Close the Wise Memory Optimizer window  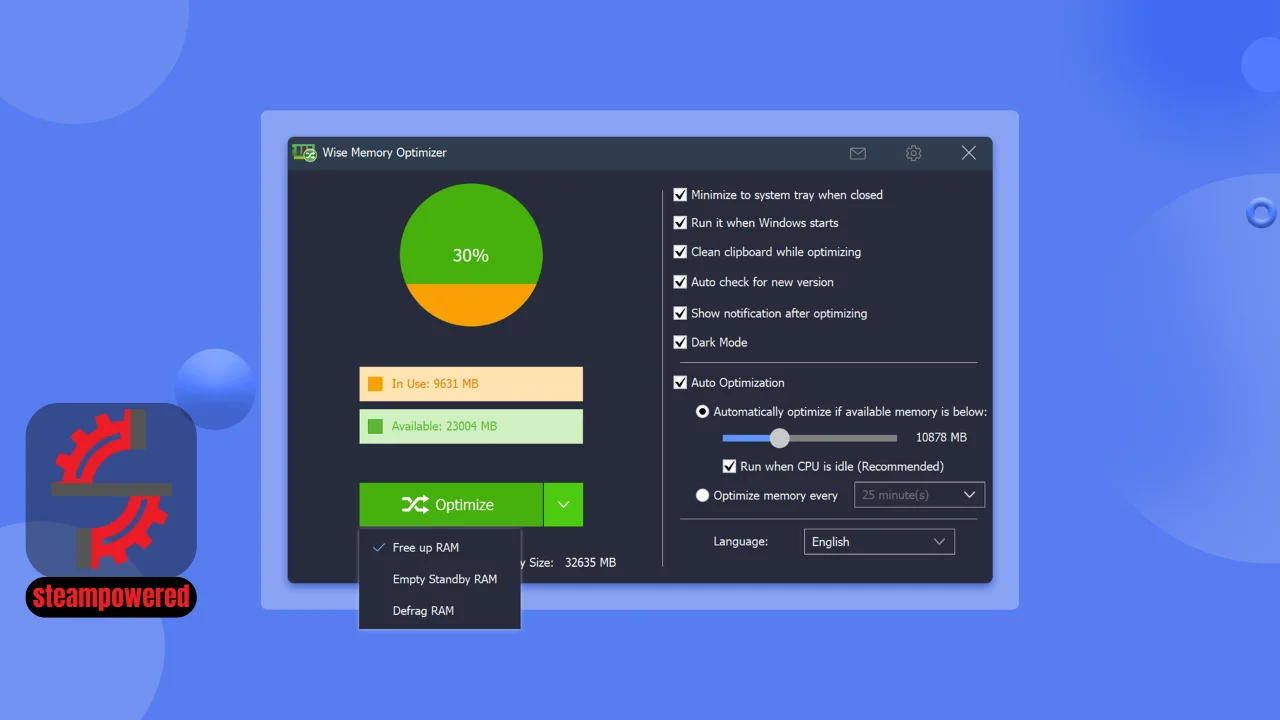[968, 153]
